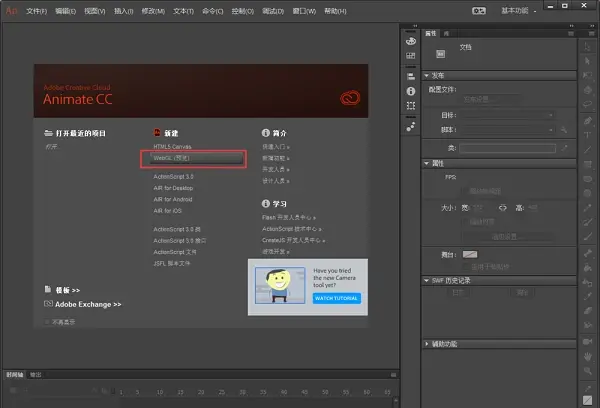
Task: Open the Color palette panel icon
Action: point(410,42)
